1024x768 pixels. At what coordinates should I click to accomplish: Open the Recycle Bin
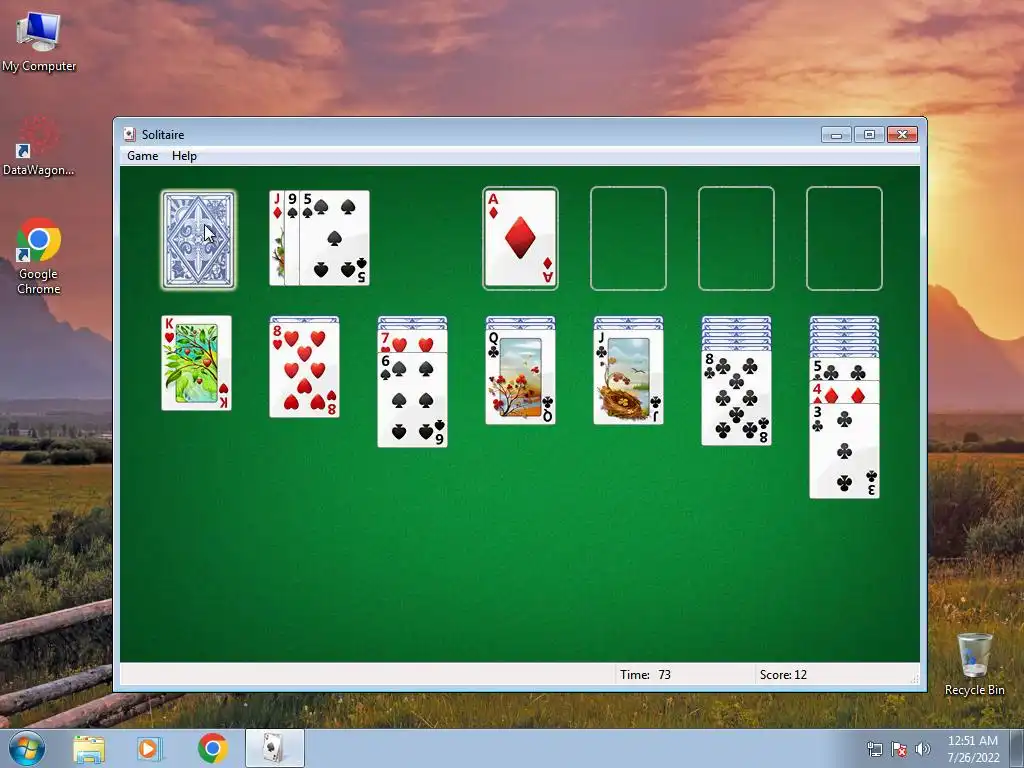click(x=974, y=664)
